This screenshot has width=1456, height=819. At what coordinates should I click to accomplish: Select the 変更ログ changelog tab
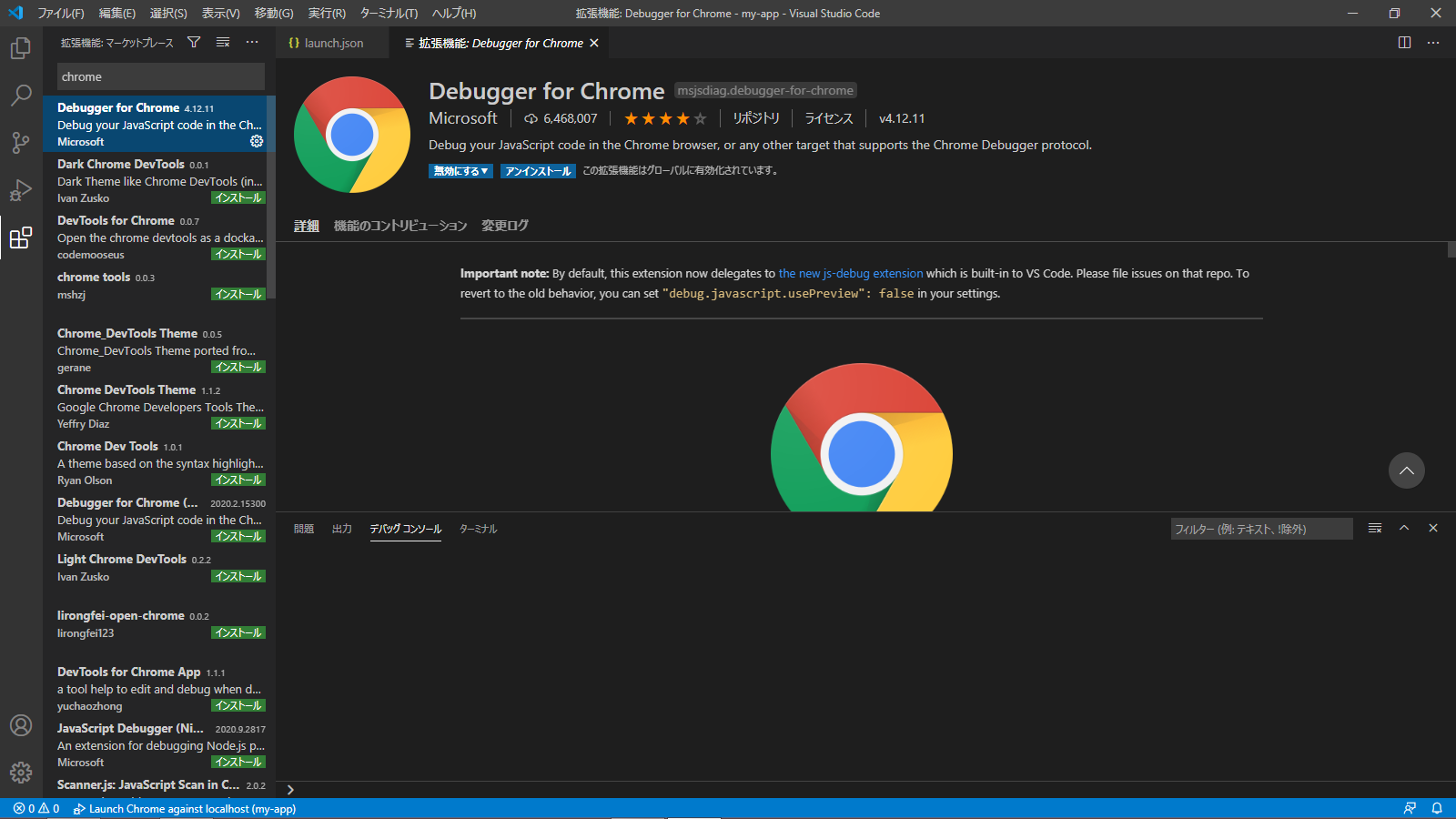505,226
